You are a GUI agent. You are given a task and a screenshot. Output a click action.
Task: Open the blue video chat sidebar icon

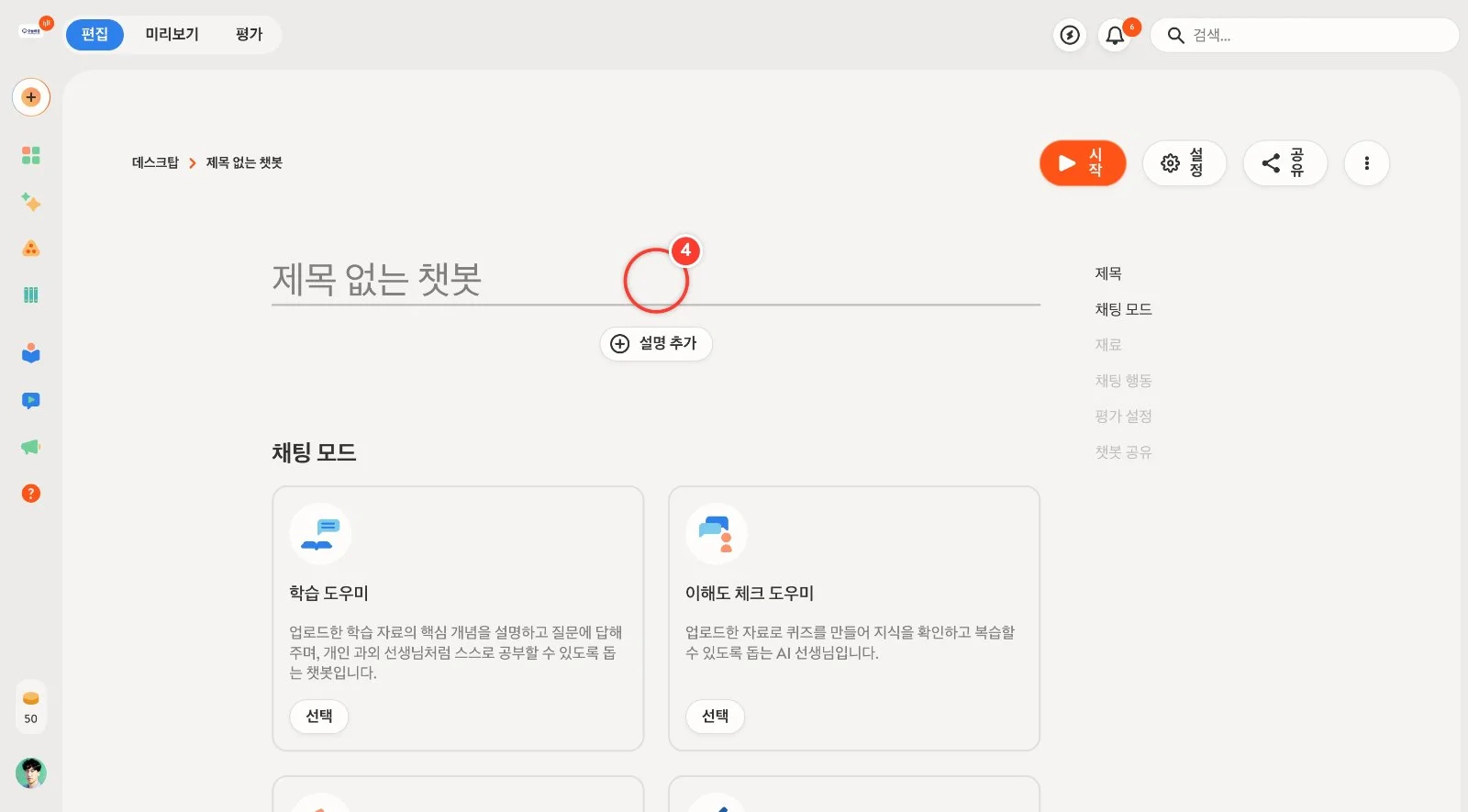[x=31, y=400]
